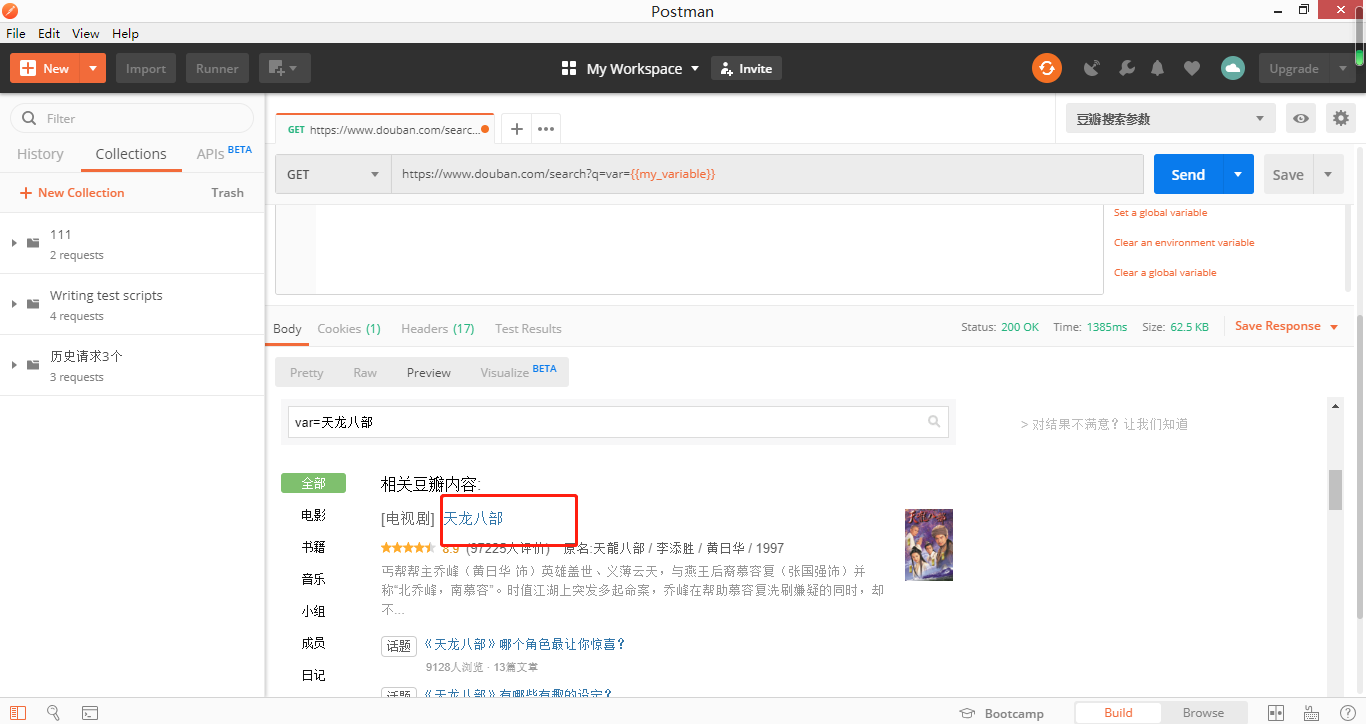Screen dimensions: 1366x724
Task: Click the blue Send button
Action: [1188, 174]
